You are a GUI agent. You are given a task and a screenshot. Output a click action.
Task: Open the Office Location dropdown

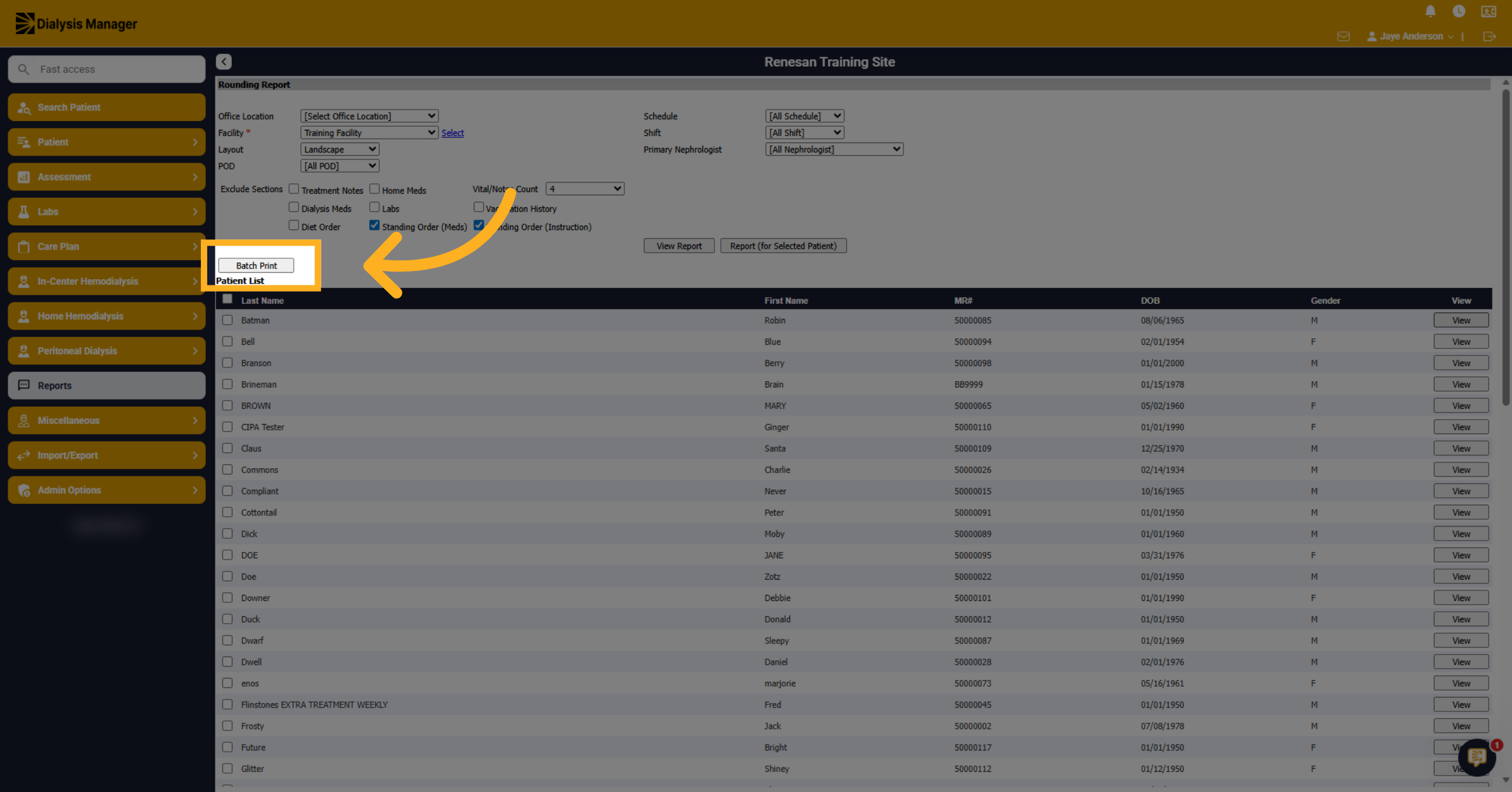pyautogui.click(x=369, y=116)
